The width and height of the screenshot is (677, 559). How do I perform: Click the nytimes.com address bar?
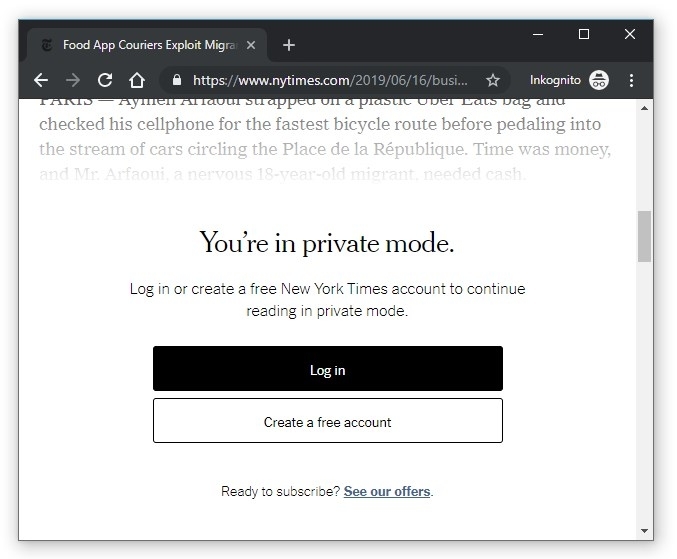330,80
